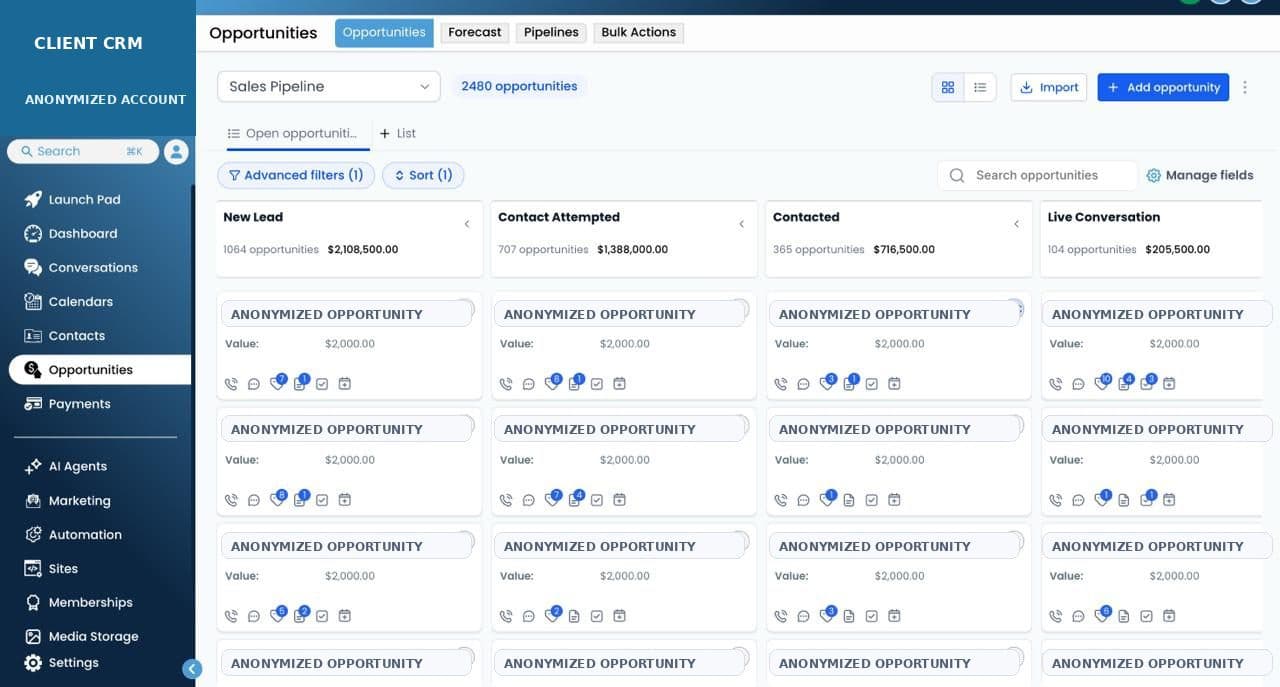1280x687 pixels.
Task: Select the Opportunities tab in the top bar
Action: point(384,32)
